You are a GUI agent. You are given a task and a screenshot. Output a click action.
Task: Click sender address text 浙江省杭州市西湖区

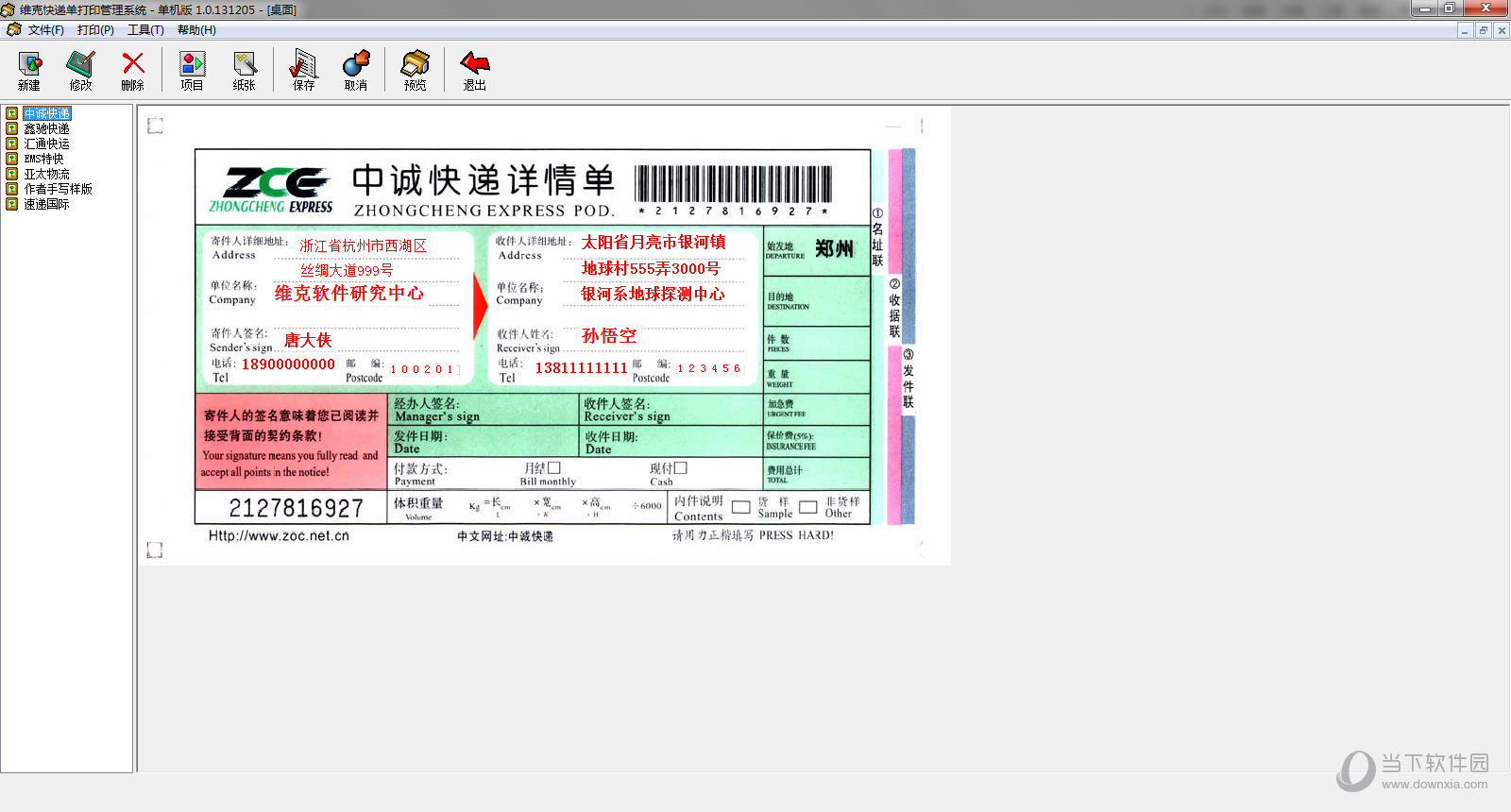[363, 245]
